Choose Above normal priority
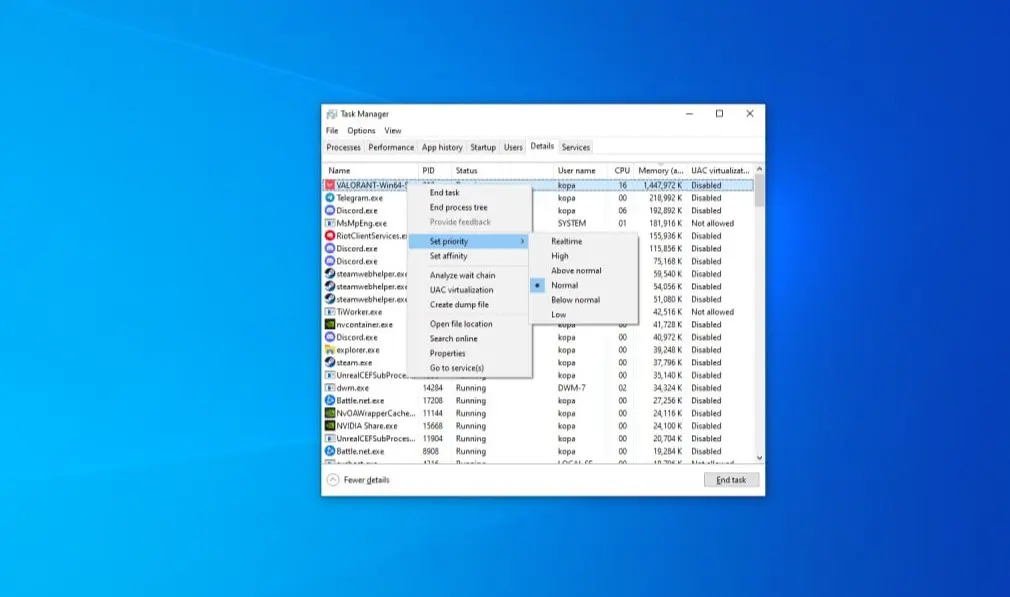1010x597 pixels. [x=576, y=270]
